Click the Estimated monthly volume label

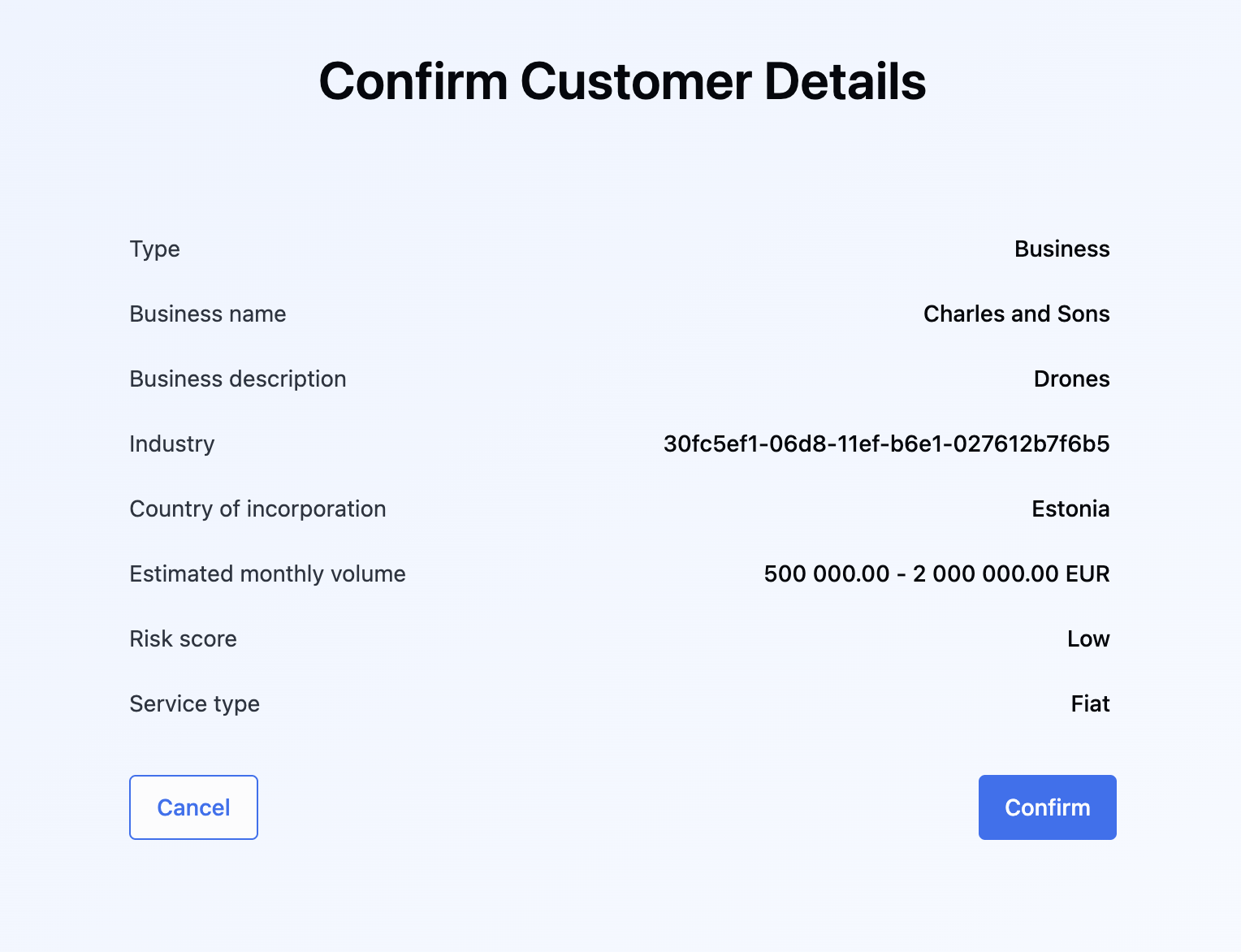tap(267, 574)
